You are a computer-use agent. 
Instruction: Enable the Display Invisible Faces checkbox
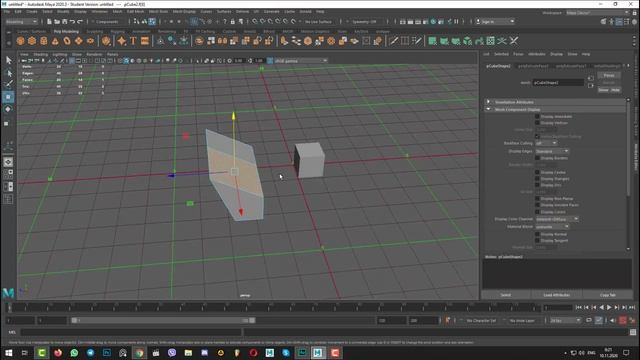click(537, 205)
